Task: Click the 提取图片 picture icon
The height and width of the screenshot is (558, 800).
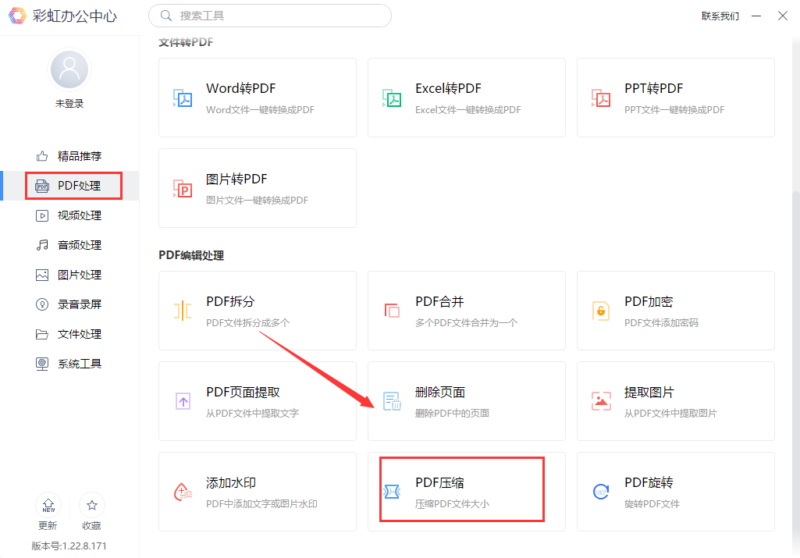Action: pyautogui.click(x=601, y=401)
